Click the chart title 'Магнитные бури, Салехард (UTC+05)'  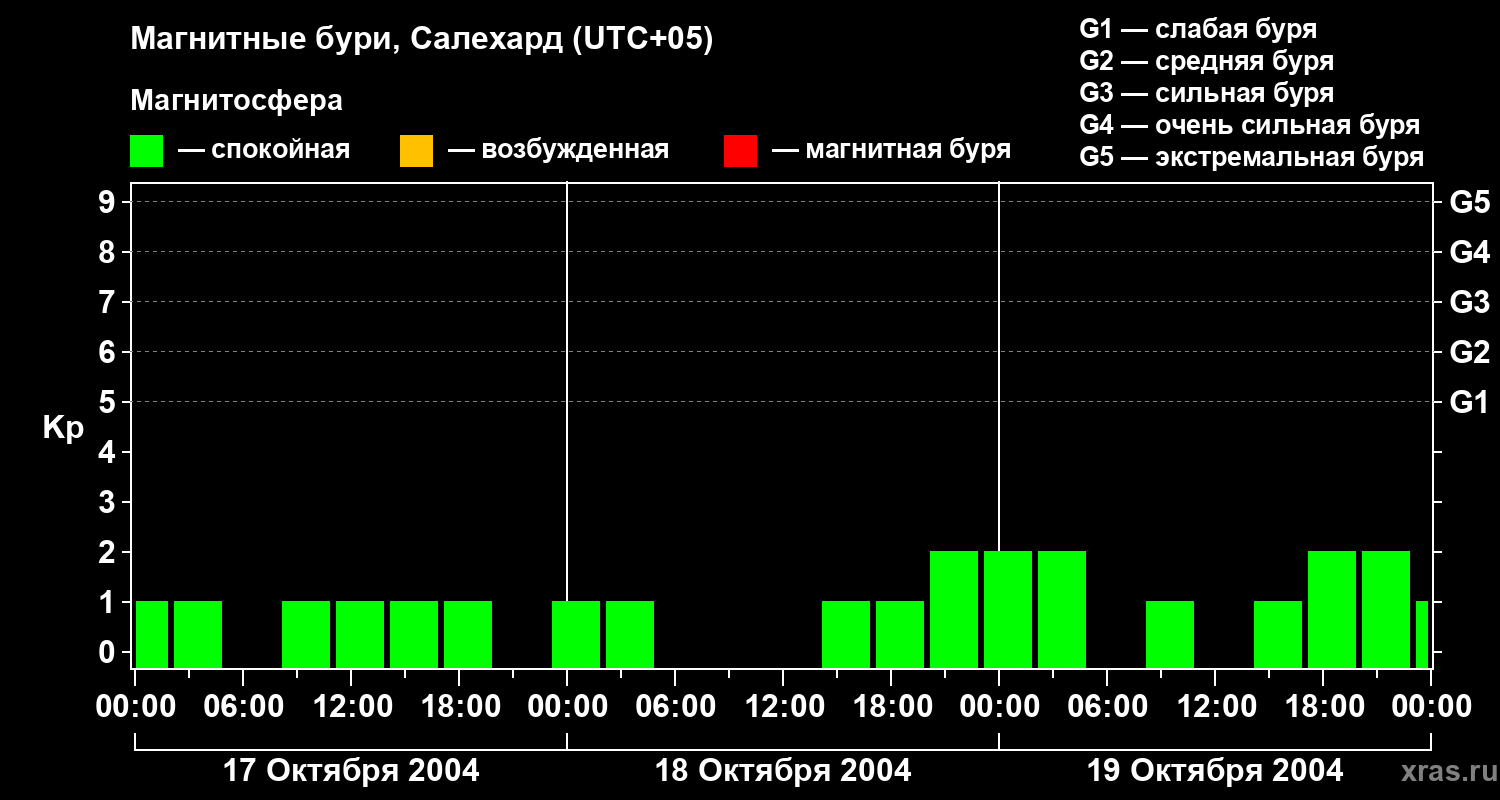pyautogui.click(x=422, y=41)
